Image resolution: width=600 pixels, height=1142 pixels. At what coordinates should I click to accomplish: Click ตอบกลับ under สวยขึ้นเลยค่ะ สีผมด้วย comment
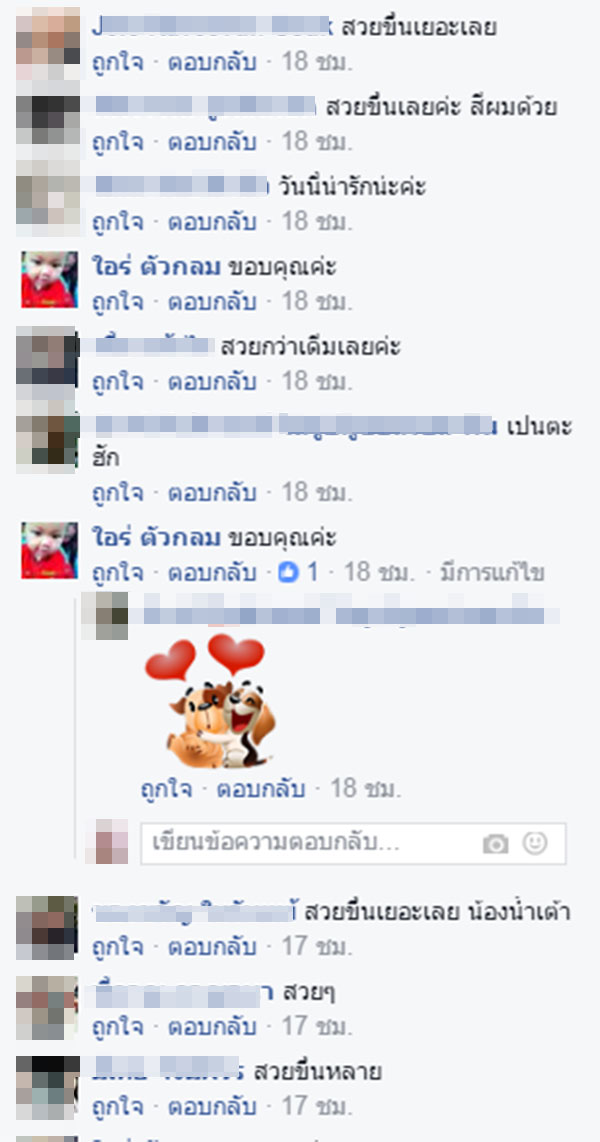pos(213,141)
